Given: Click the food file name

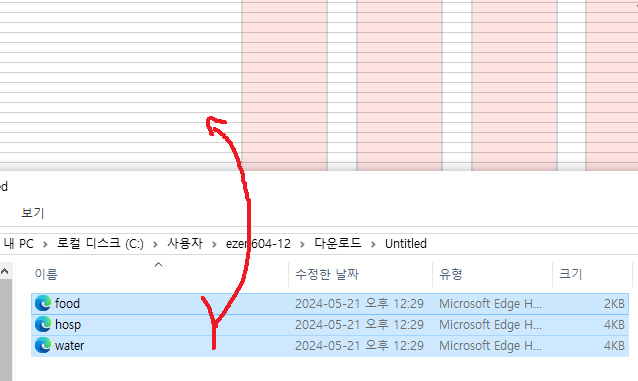Looking at the screenshot, I should click(x=68, y=304).
